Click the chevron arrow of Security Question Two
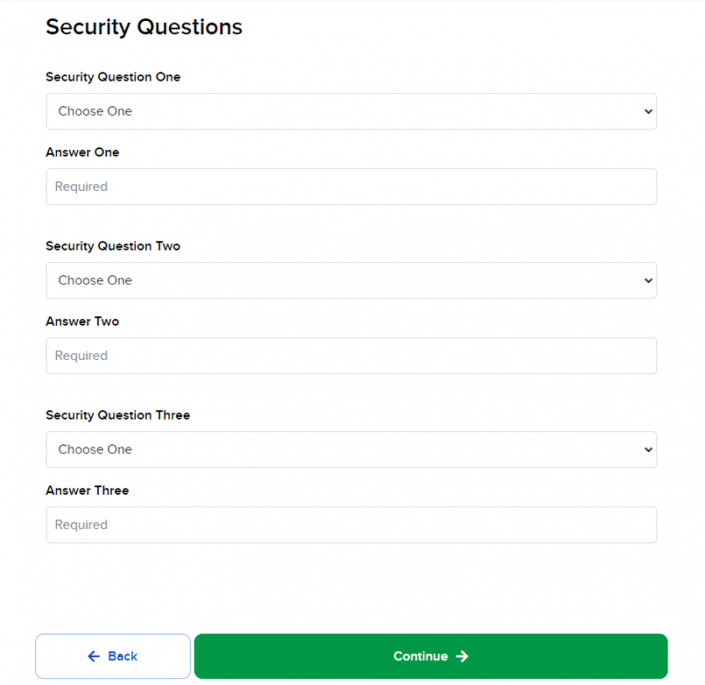This screenshot has width=705, height=685. click(648, 281)
